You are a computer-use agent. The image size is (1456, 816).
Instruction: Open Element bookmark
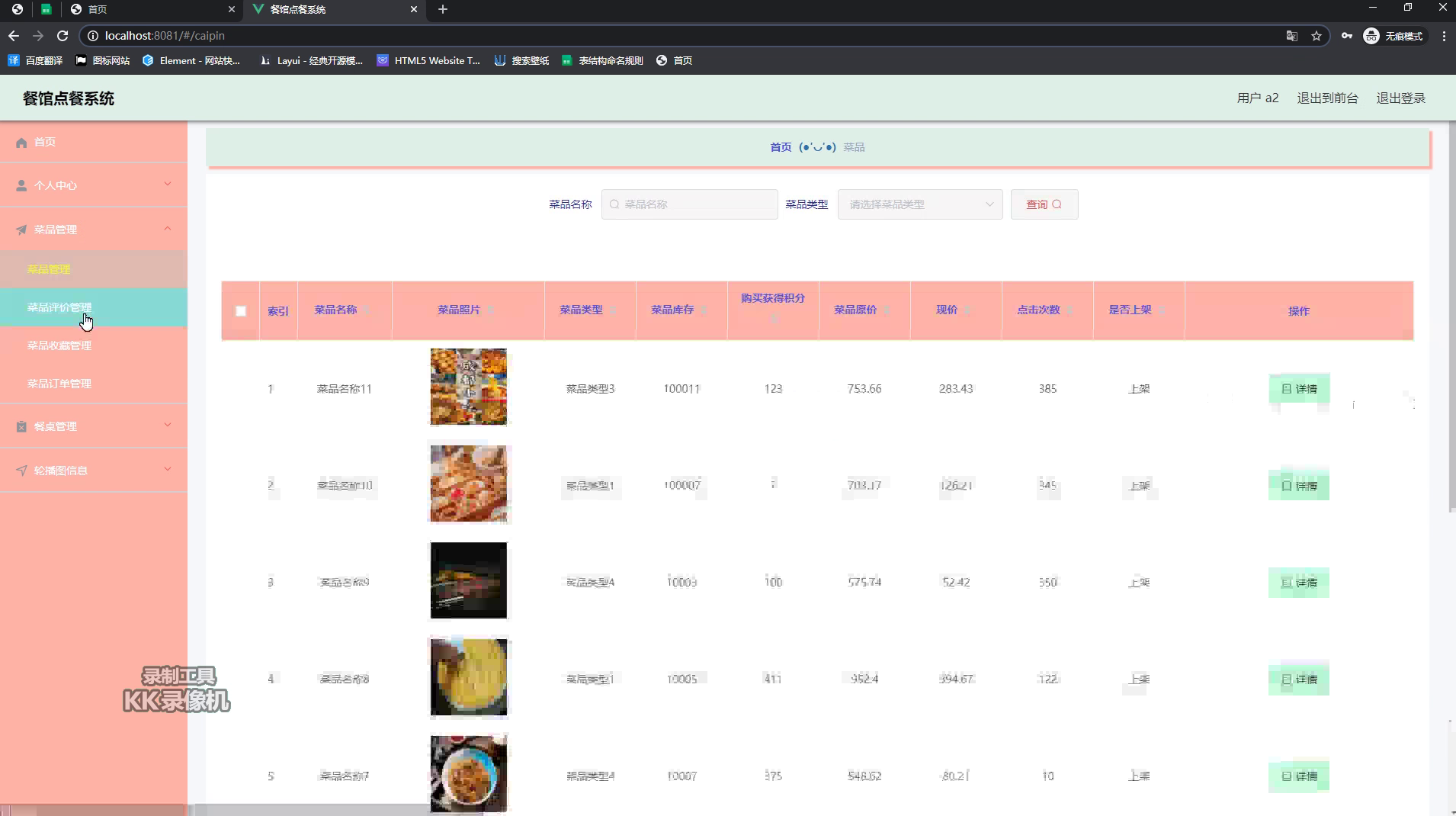[x=191, y=60]
